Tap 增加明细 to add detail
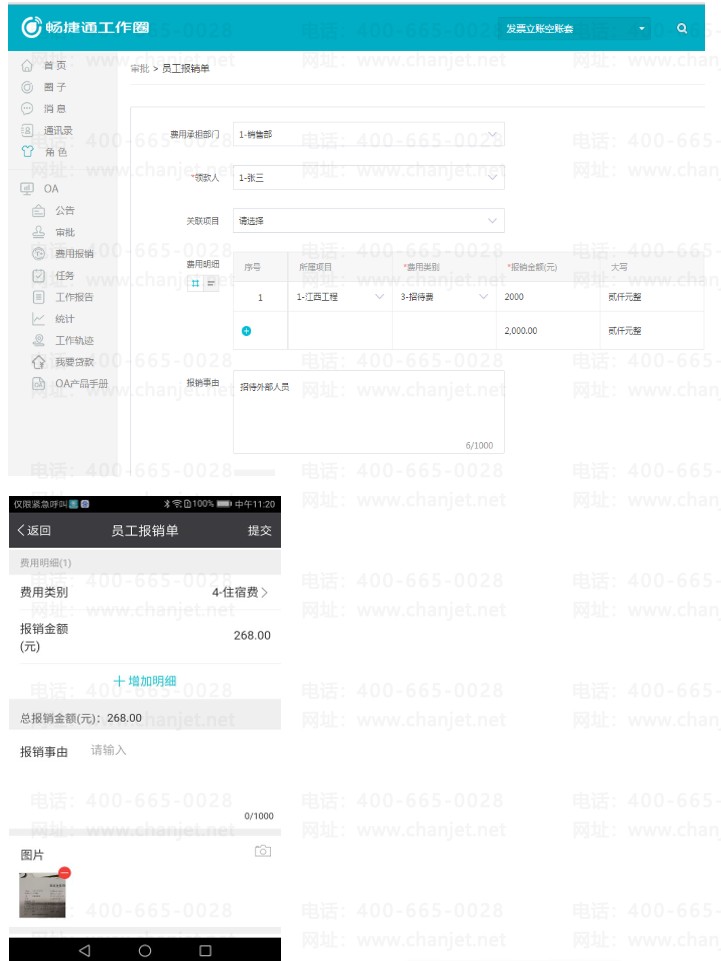The image size is (721, 961). [x=145, y=681]
